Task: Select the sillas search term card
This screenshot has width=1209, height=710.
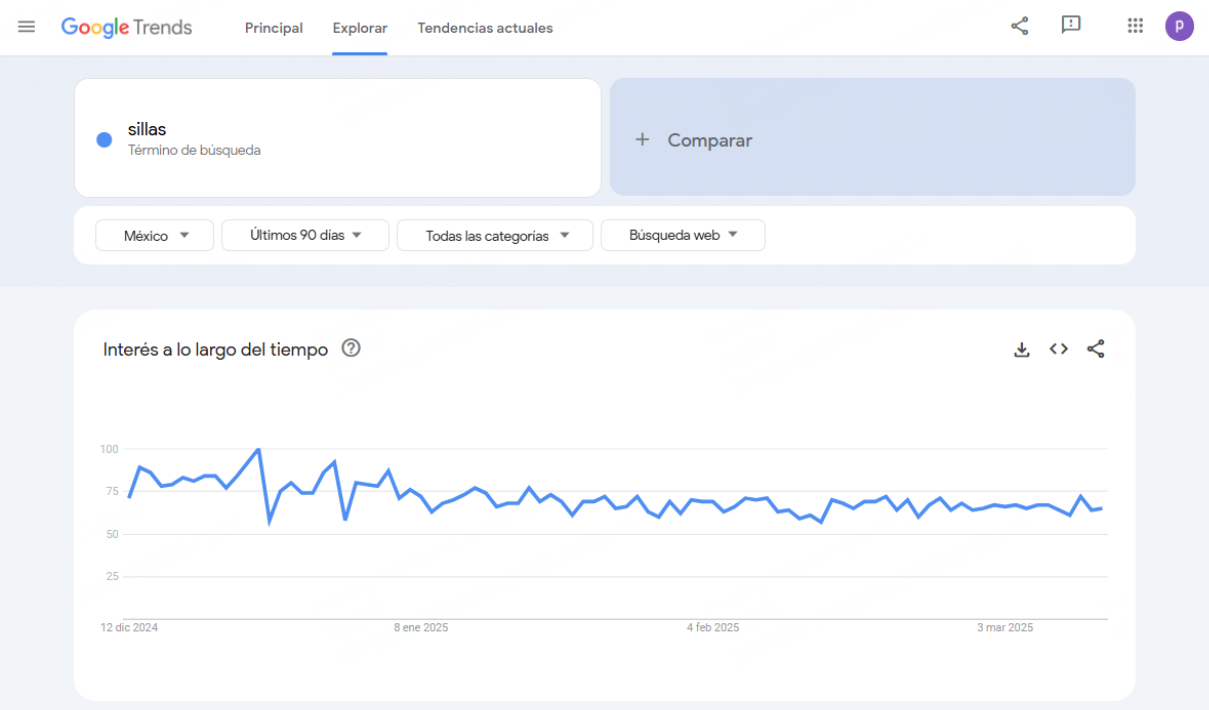Action: tap(337, 138)
